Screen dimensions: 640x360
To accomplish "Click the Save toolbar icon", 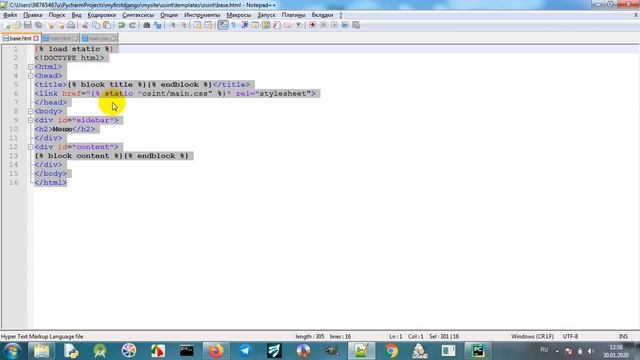I will click(27, 25).
